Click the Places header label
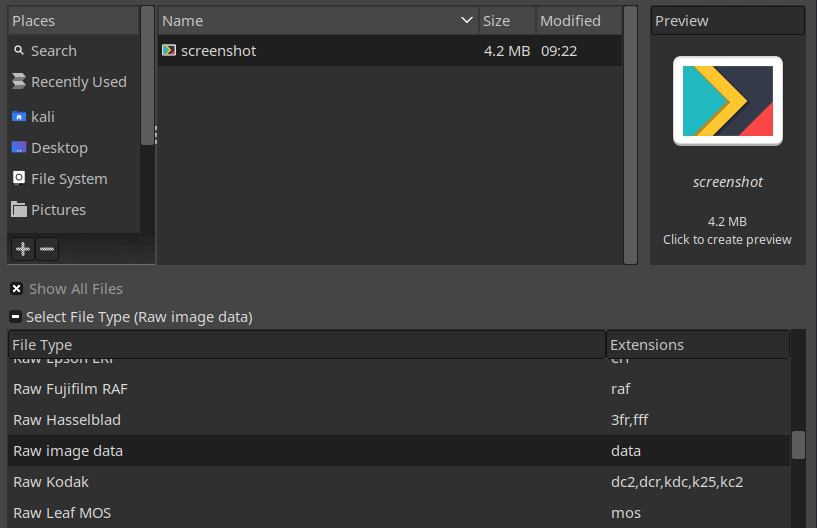 tap(33, 21)
